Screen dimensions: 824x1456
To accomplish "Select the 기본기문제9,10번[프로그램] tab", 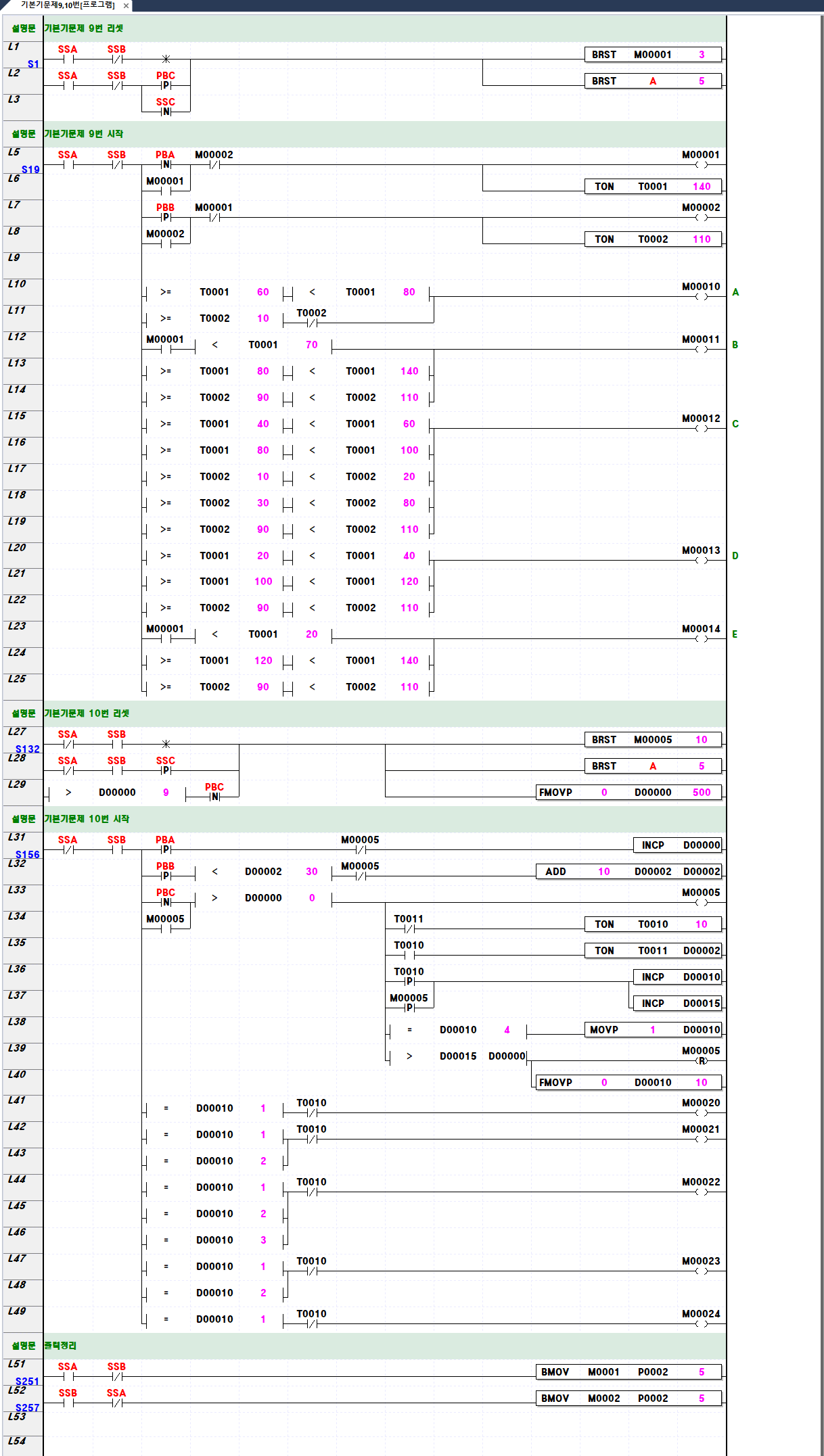I will tap(67, 5).
